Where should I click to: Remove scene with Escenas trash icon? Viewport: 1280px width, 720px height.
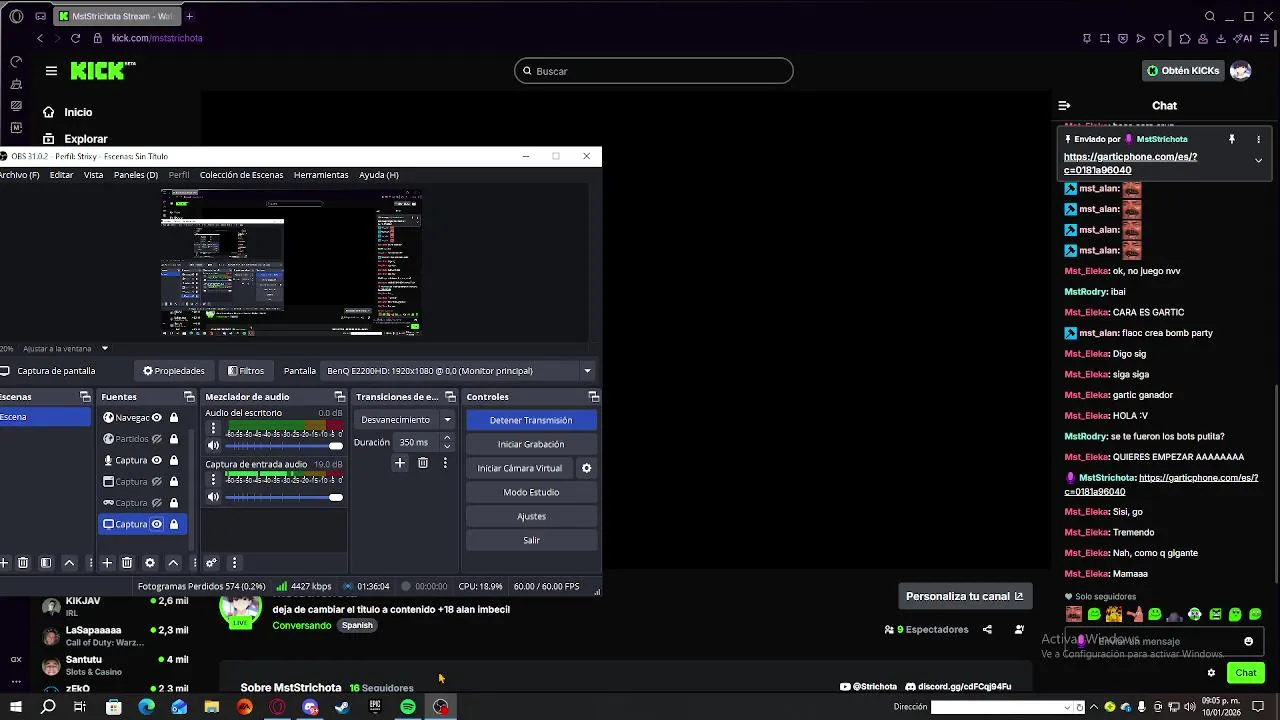tap(23, 563)
